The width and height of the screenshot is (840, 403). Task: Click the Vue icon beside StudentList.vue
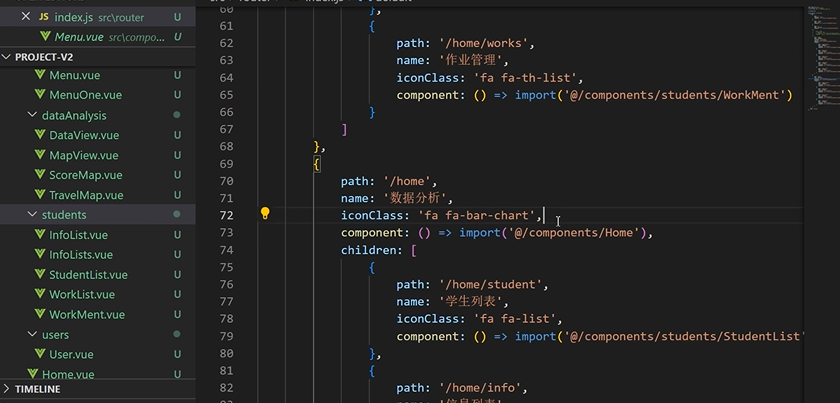click(x=40, y=274)
